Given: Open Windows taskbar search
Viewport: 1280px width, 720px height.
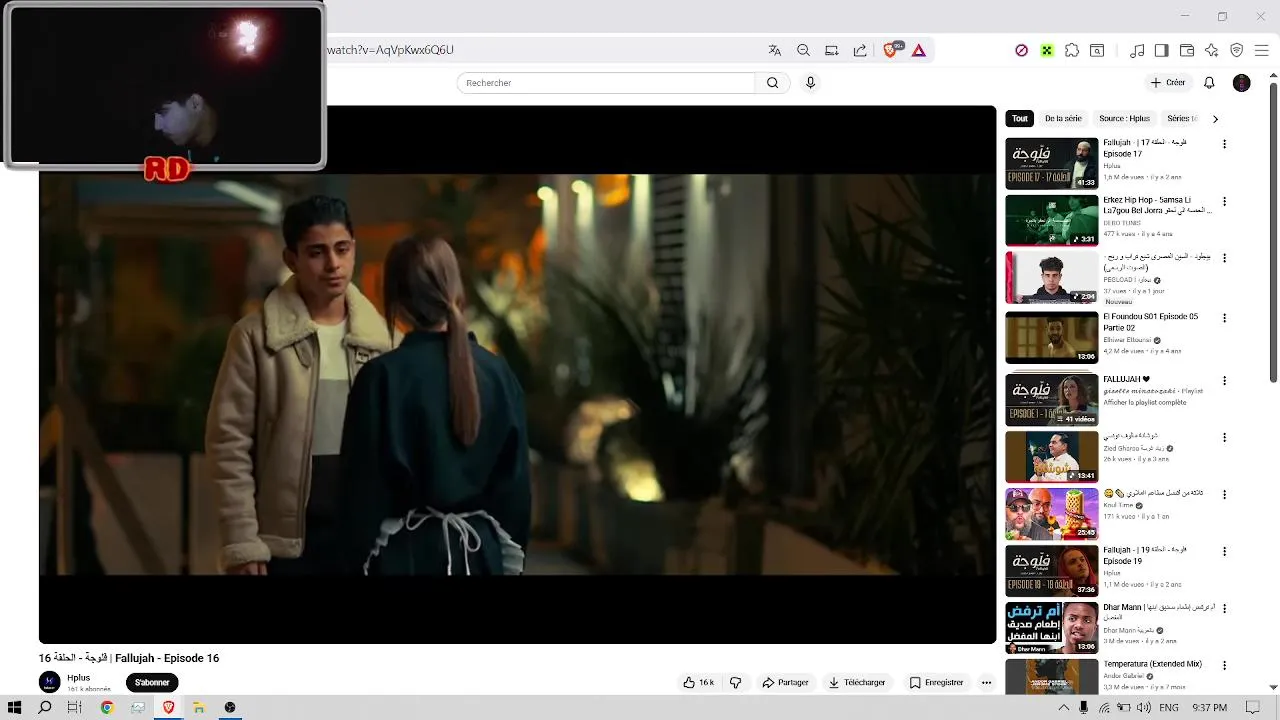Looking at the screenshot, I should (x=44, y=708).
